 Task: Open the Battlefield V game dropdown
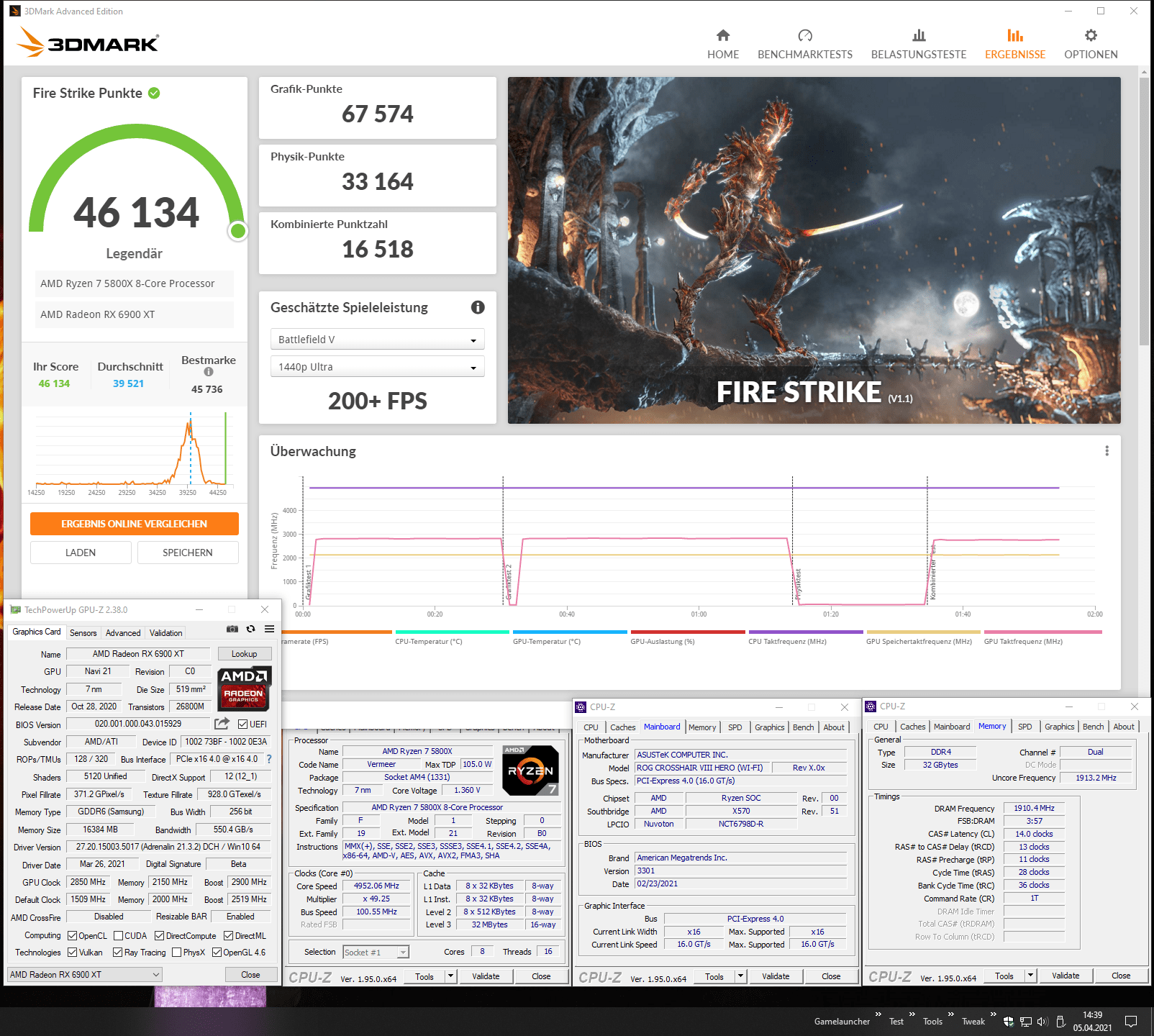[x=378, y=340]
